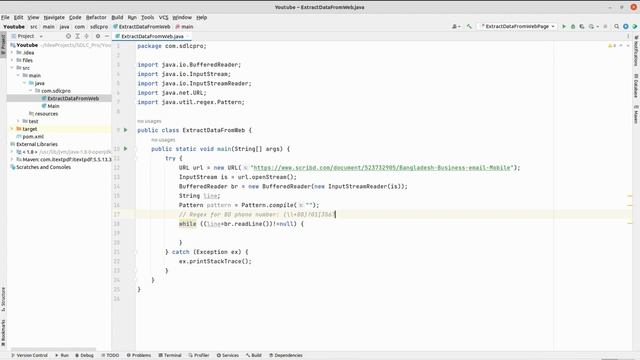Select External Libraries node
The height and width of the screenshot is (360, 640).
pyautogui.click(x=37, y=144)
